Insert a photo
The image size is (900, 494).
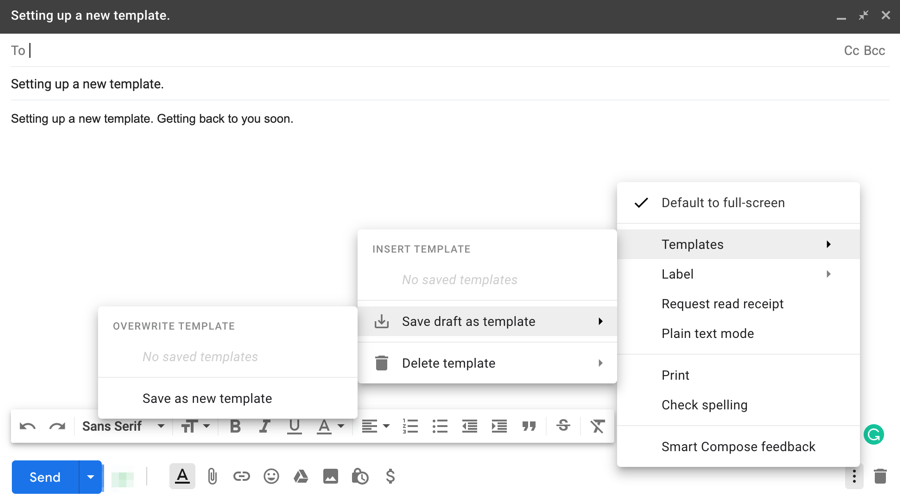pyautogui.click(x=331, y=476)
